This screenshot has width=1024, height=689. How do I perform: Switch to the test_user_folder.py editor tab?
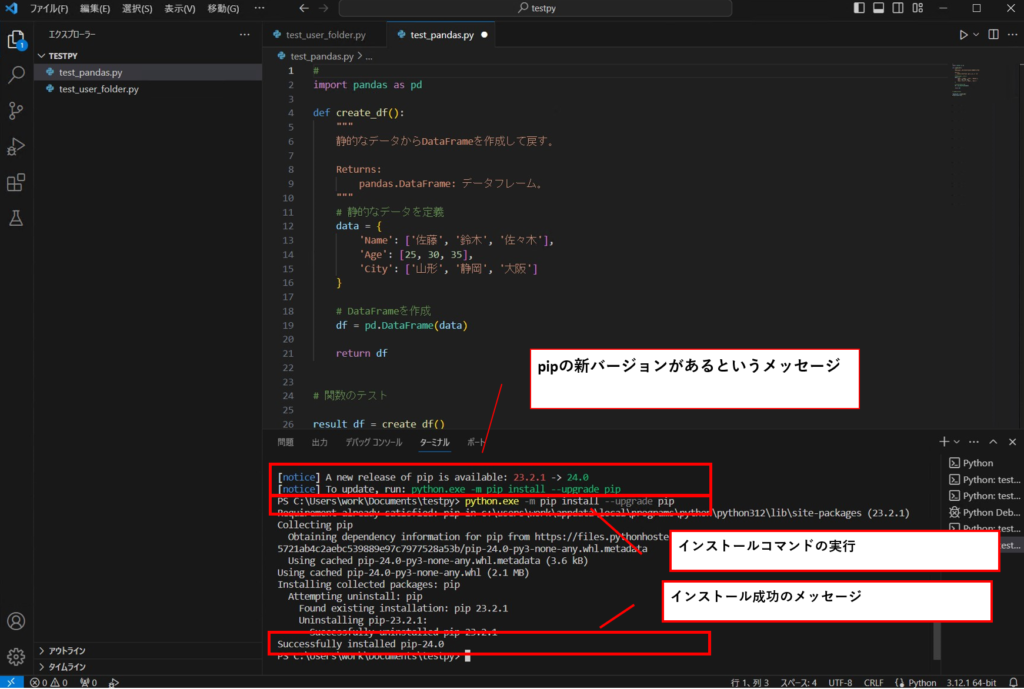point(325,35)
